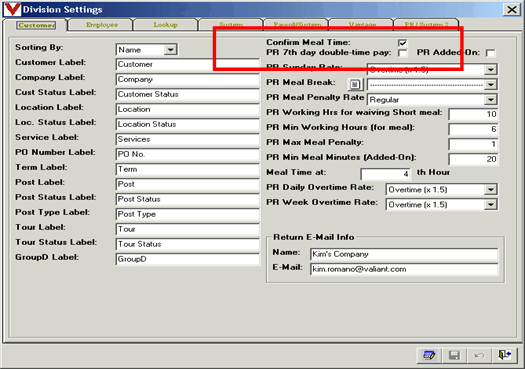This screenshot has width=525, height=369.
Task: Select the Vantage tab
Action: (362, 25)
